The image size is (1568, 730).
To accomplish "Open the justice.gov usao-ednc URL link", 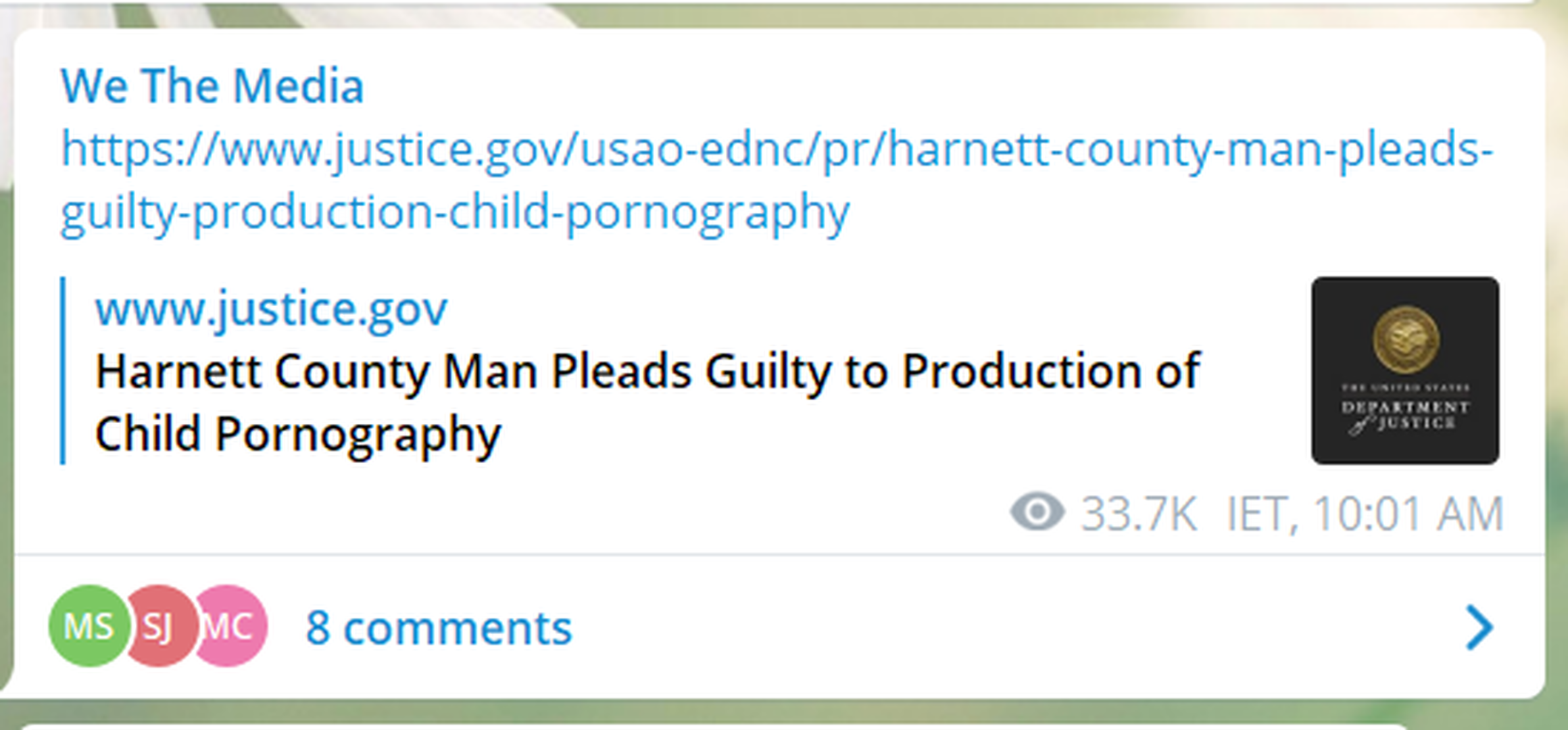I will [776, 150].
